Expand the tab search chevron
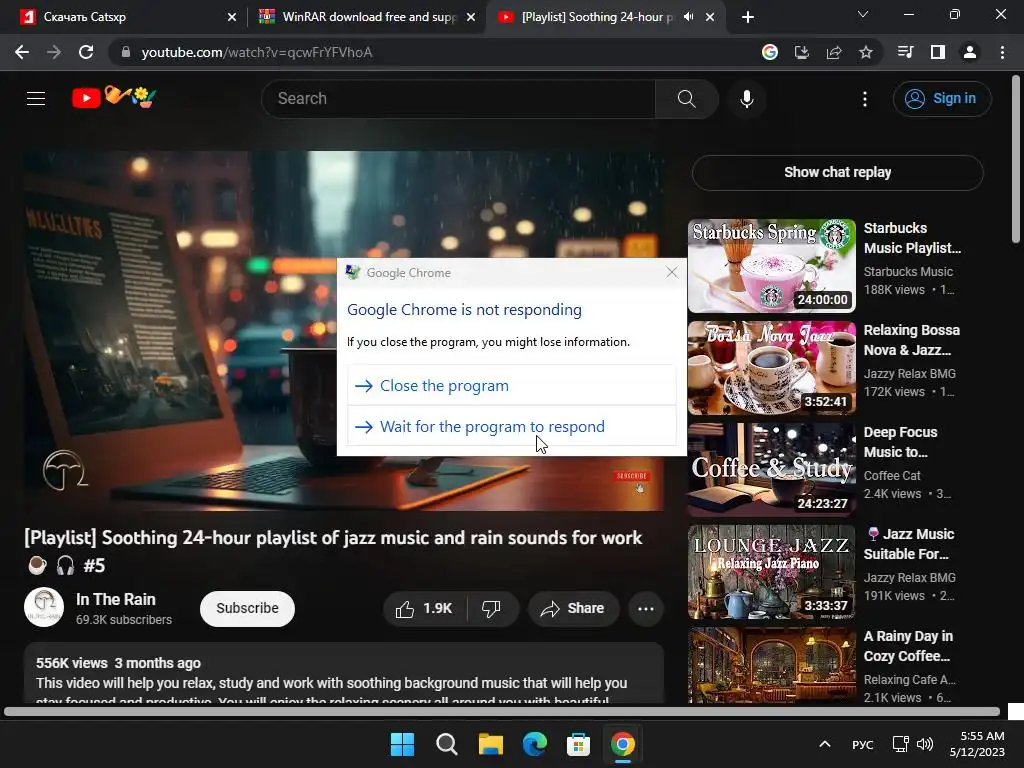This screenshot has width=1024, height=768. coord(863,14)
